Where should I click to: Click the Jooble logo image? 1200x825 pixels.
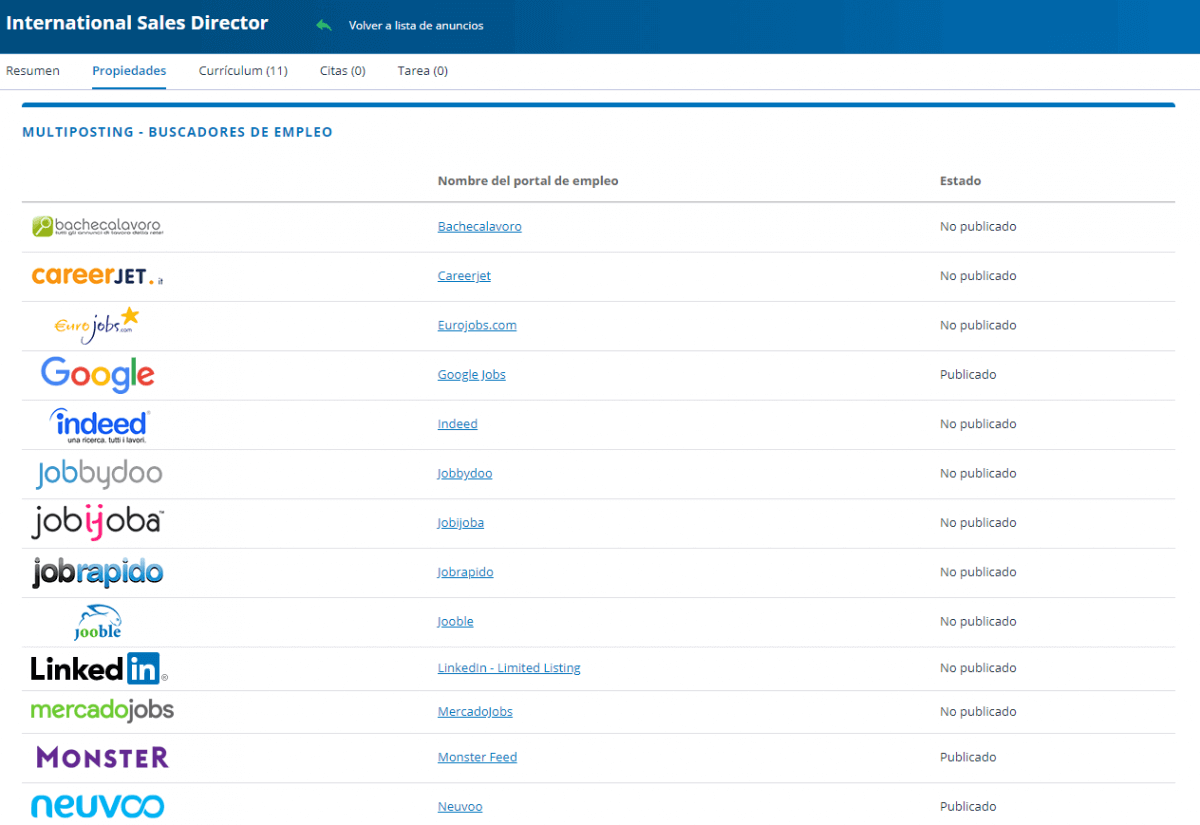pos(98,622)
